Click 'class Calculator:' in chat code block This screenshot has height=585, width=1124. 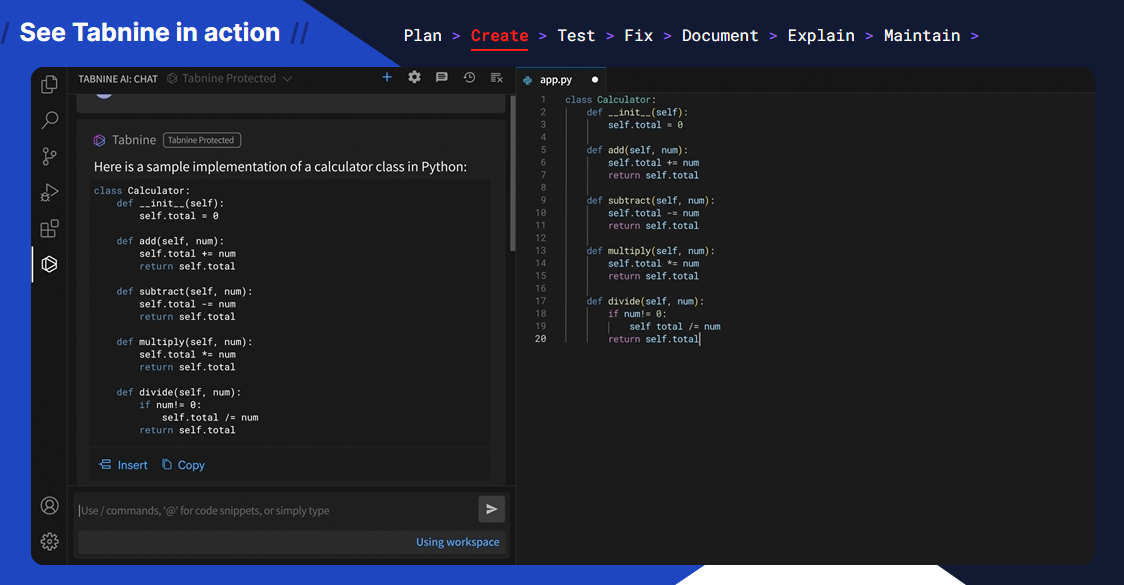coord(142,191)
